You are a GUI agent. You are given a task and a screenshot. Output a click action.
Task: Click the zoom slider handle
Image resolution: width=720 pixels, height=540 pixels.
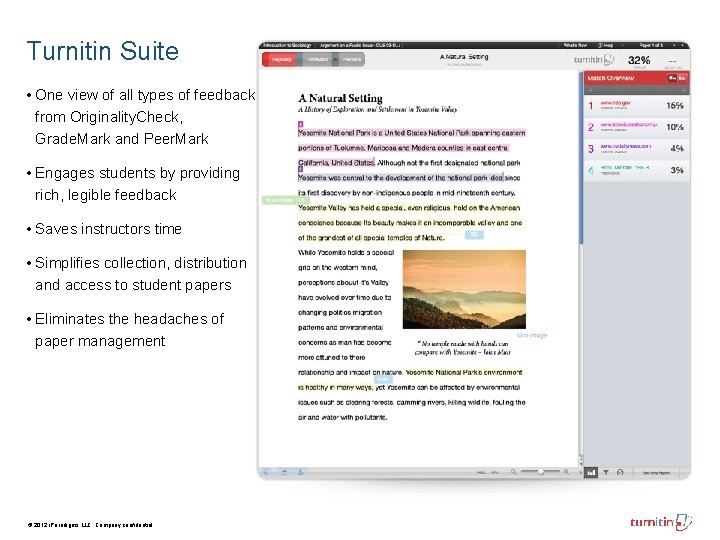click(x=541, y=472)
